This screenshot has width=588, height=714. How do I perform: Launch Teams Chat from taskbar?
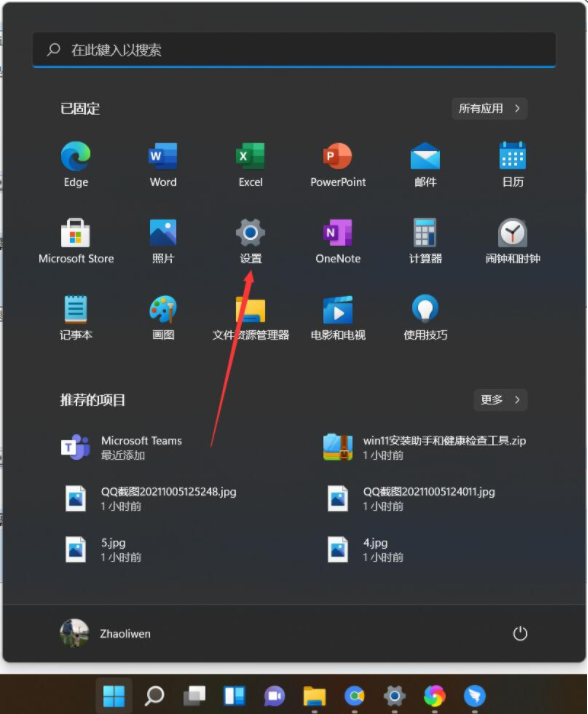[274, 696]
